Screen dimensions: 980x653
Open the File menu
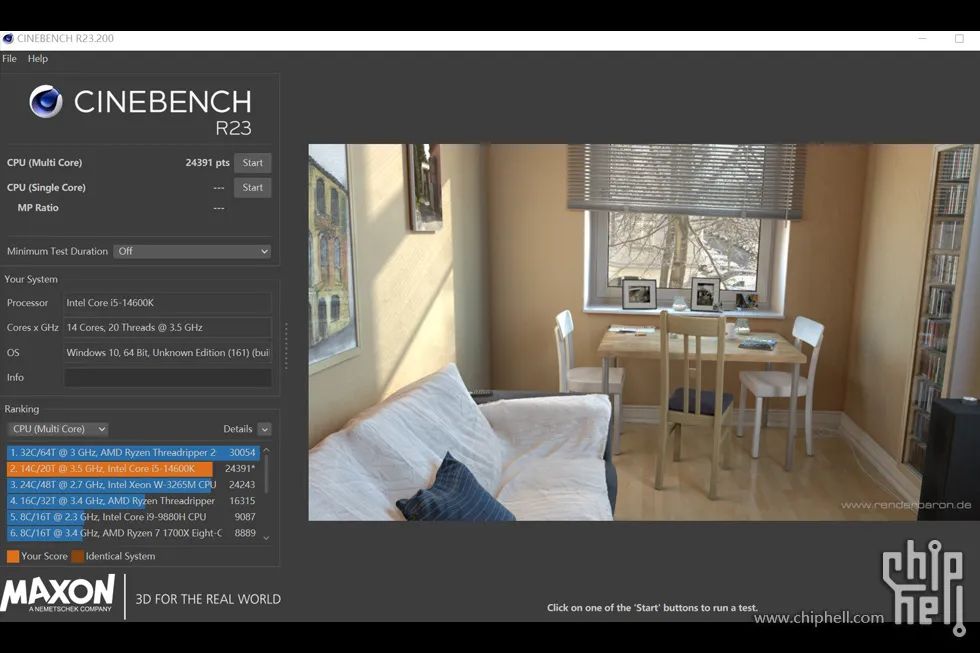(x=9, y=59)
